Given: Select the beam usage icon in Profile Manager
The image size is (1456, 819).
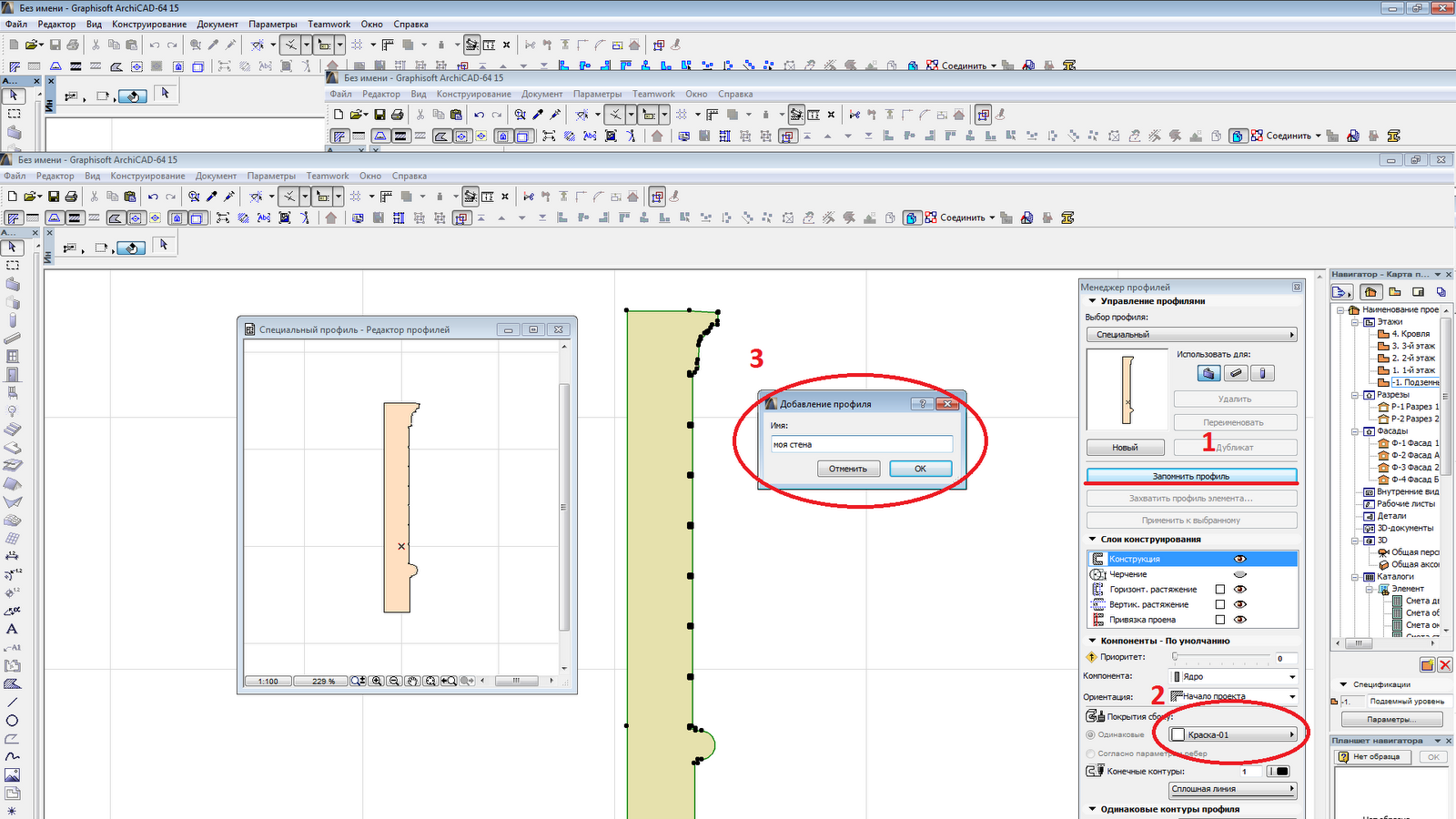Looking at the screenshot, I should point(1236,373).
